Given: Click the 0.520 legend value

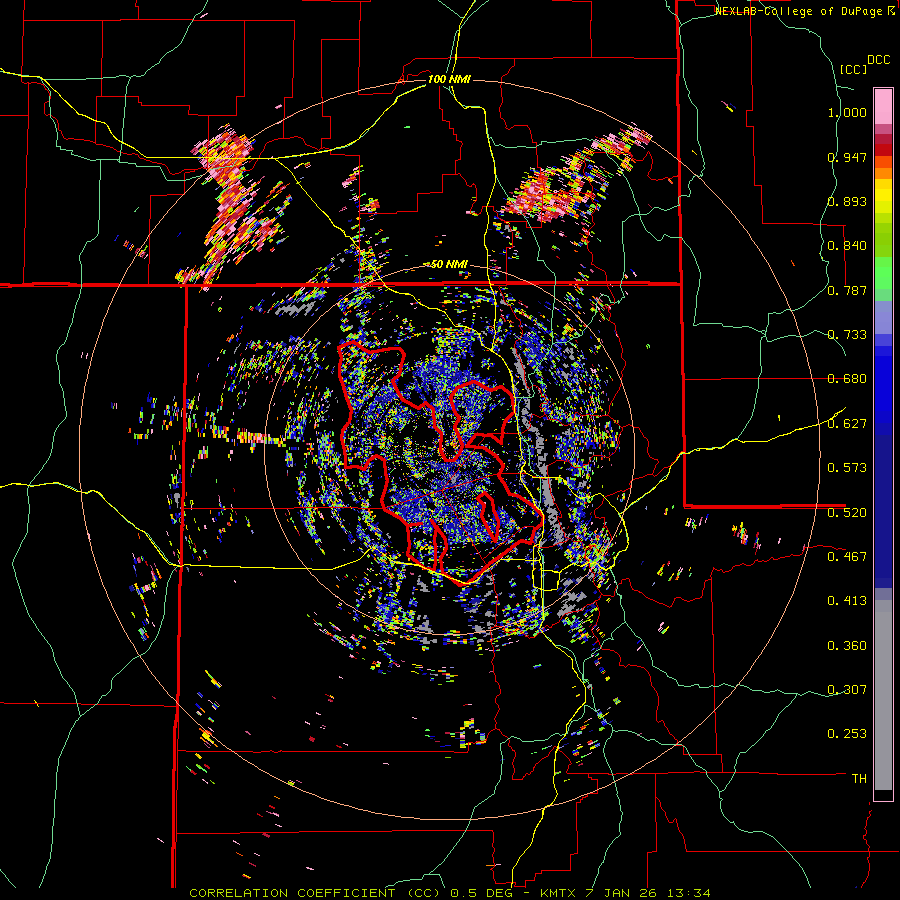Looking at the screenshot, I should tap(847, 512).
